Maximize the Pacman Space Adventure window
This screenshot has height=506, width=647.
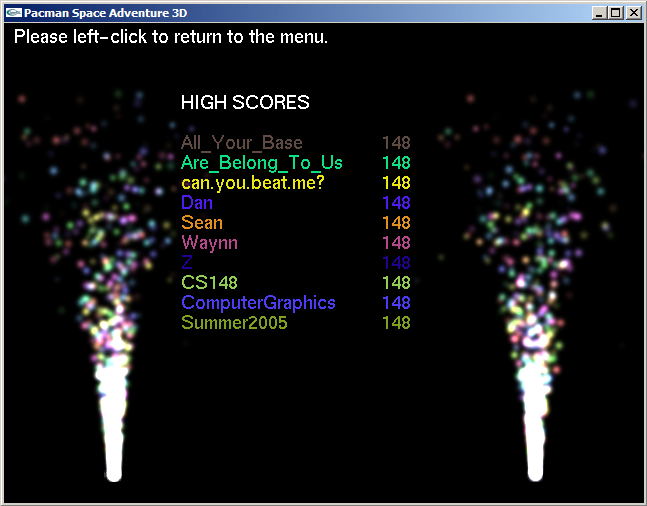pos(614,13)
